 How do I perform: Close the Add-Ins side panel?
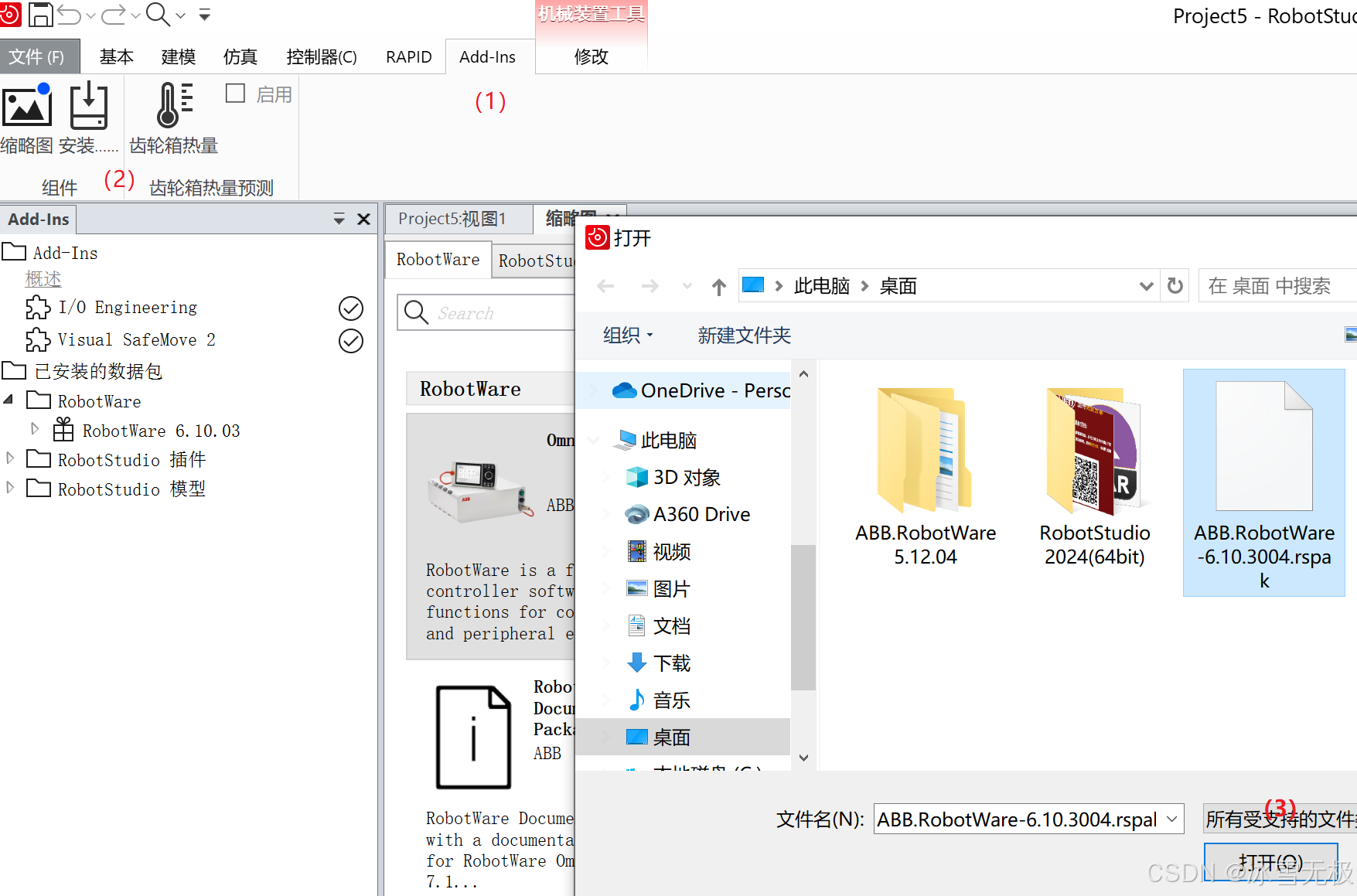pyautogui.click(x=363, y=220)
